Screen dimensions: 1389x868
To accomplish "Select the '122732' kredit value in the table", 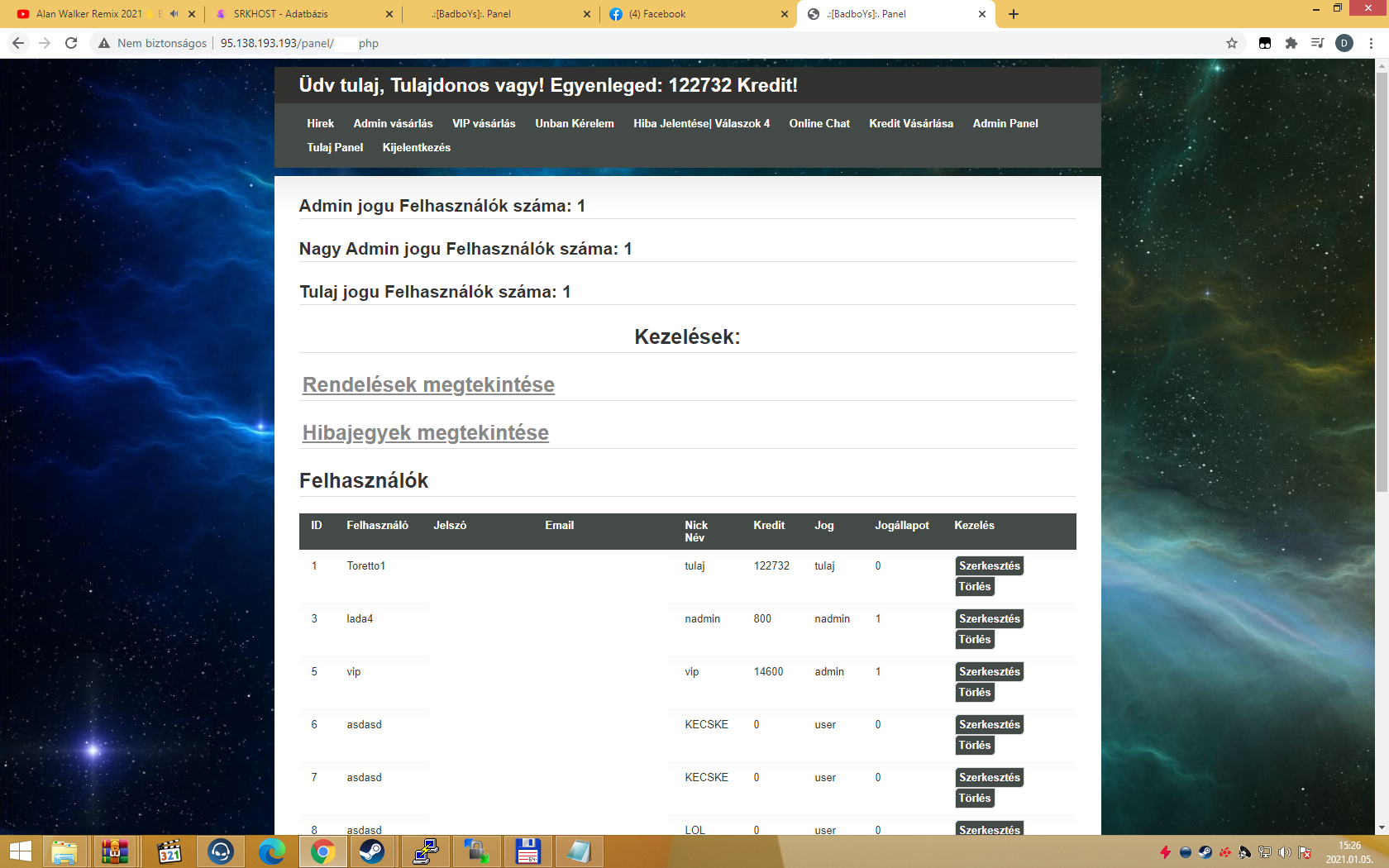I will (x=771, y=565).
